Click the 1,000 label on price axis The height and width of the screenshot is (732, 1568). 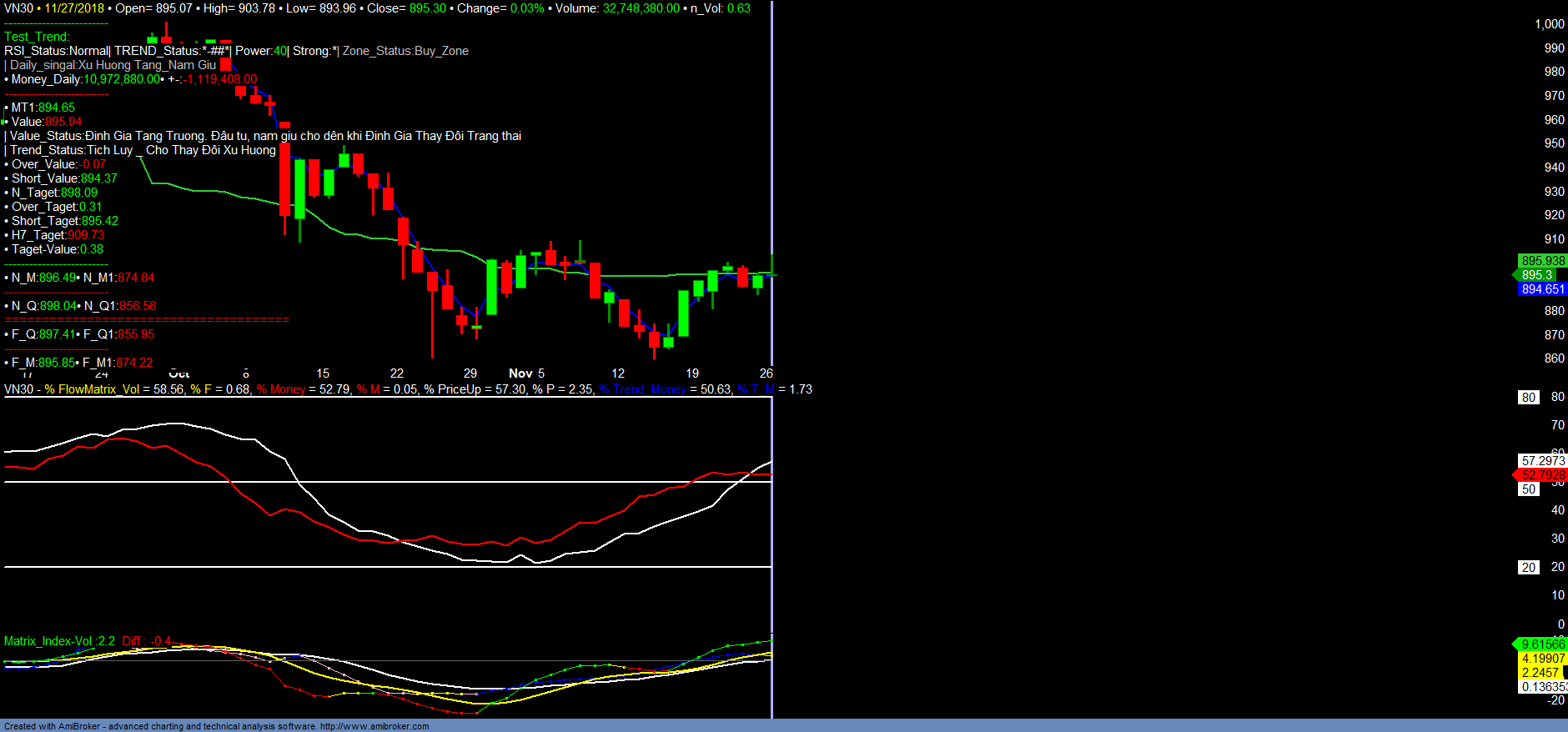point(1550,24)
